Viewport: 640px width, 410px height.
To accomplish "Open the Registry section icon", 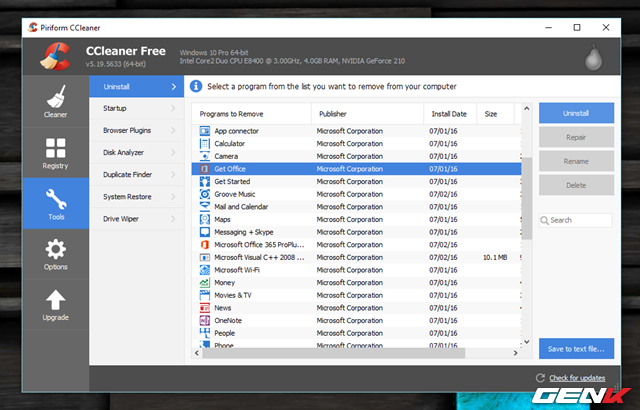I will (x=55, y=150).
